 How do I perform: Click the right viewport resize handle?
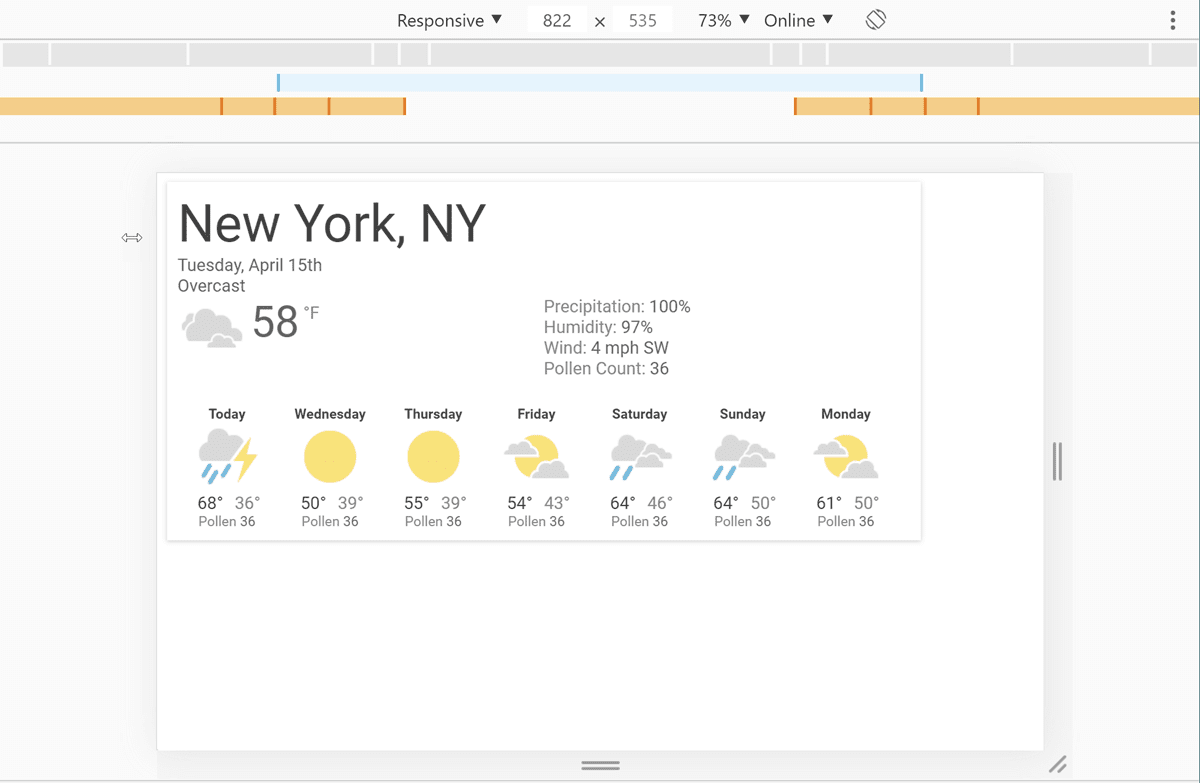(1058, 461)
